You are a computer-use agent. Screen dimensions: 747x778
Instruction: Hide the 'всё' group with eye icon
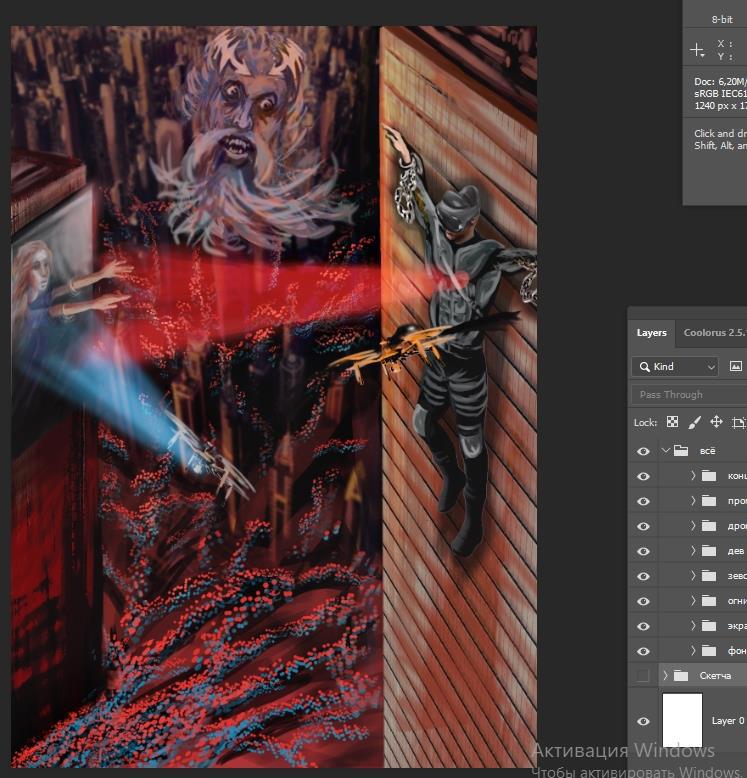pos(643,451)
